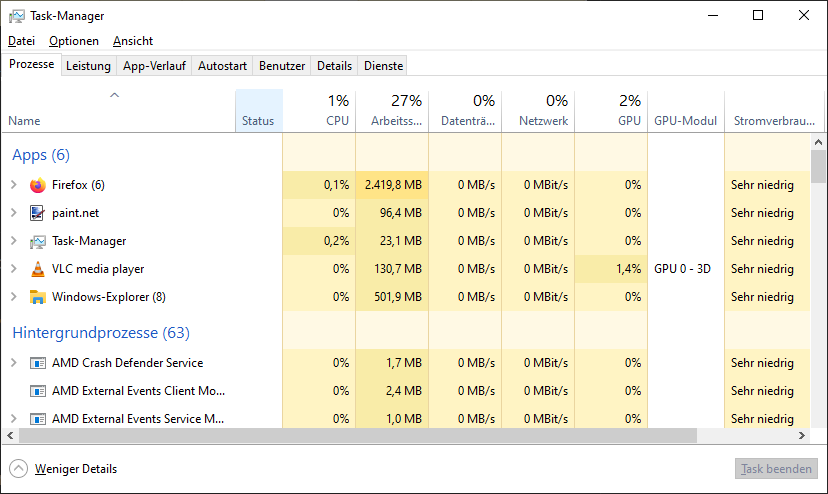Expand the AMD External Events Service entry
Image resolution: width=828 pixels, height=494 pixels.
click(x=14, y=419)
